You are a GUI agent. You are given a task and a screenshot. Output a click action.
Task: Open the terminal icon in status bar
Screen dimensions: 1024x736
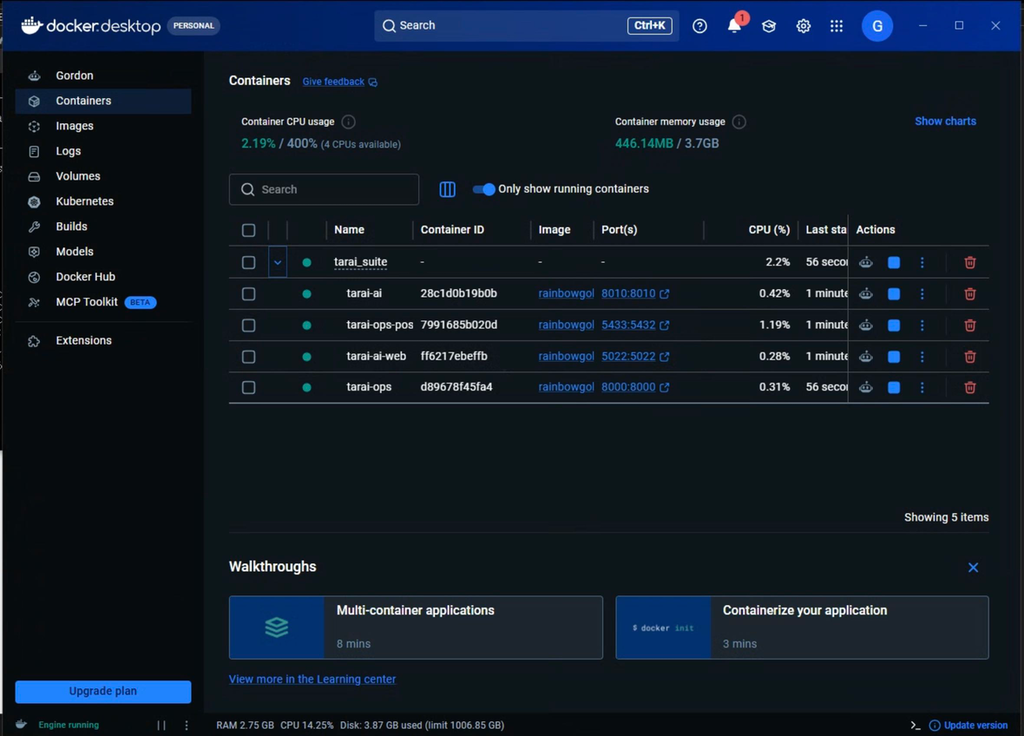point(916,726)
